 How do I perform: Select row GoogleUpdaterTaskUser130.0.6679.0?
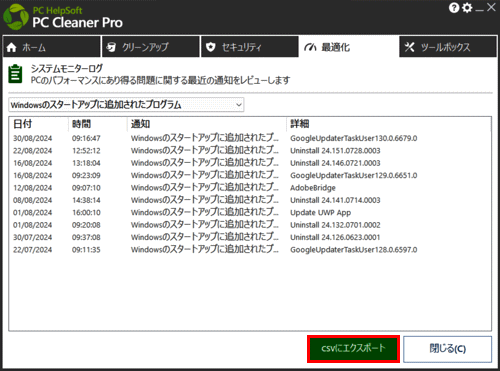250,138
